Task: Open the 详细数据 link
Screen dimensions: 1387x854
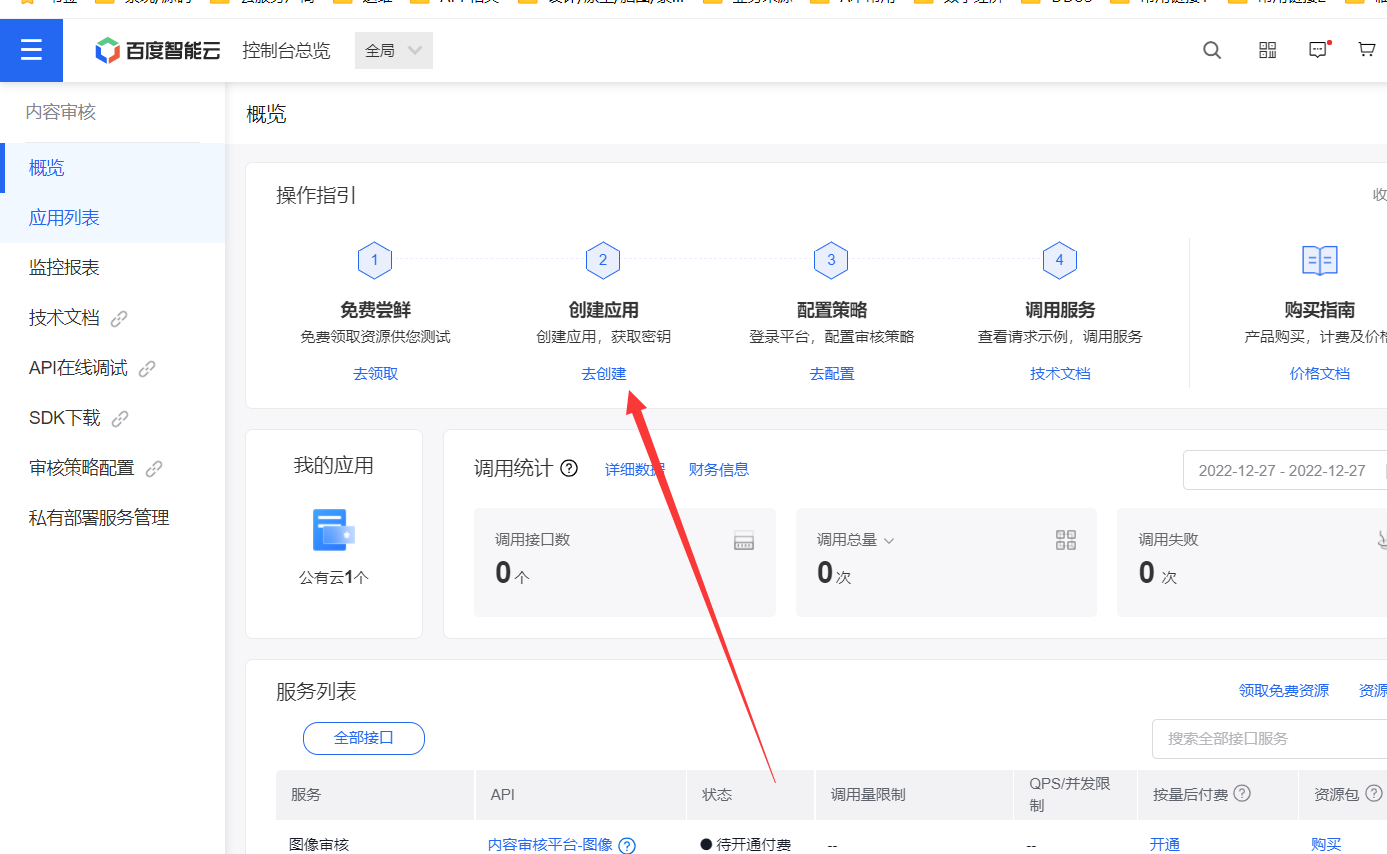Action: tap(634, 469)
